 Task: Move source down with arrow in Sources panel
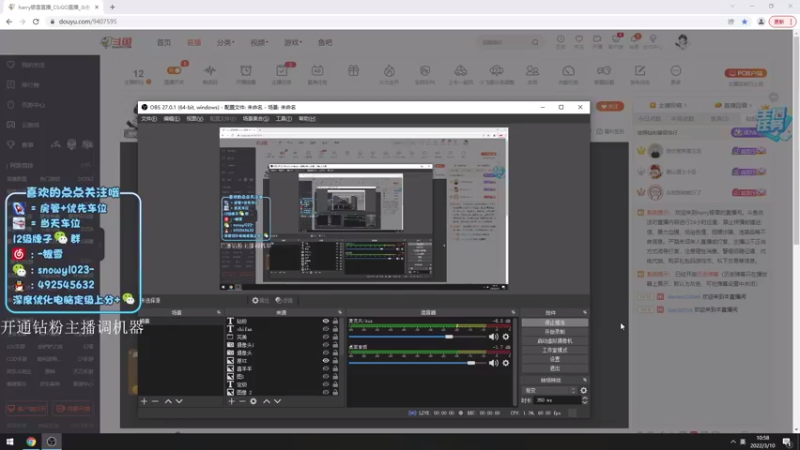[x=278, y=402]
